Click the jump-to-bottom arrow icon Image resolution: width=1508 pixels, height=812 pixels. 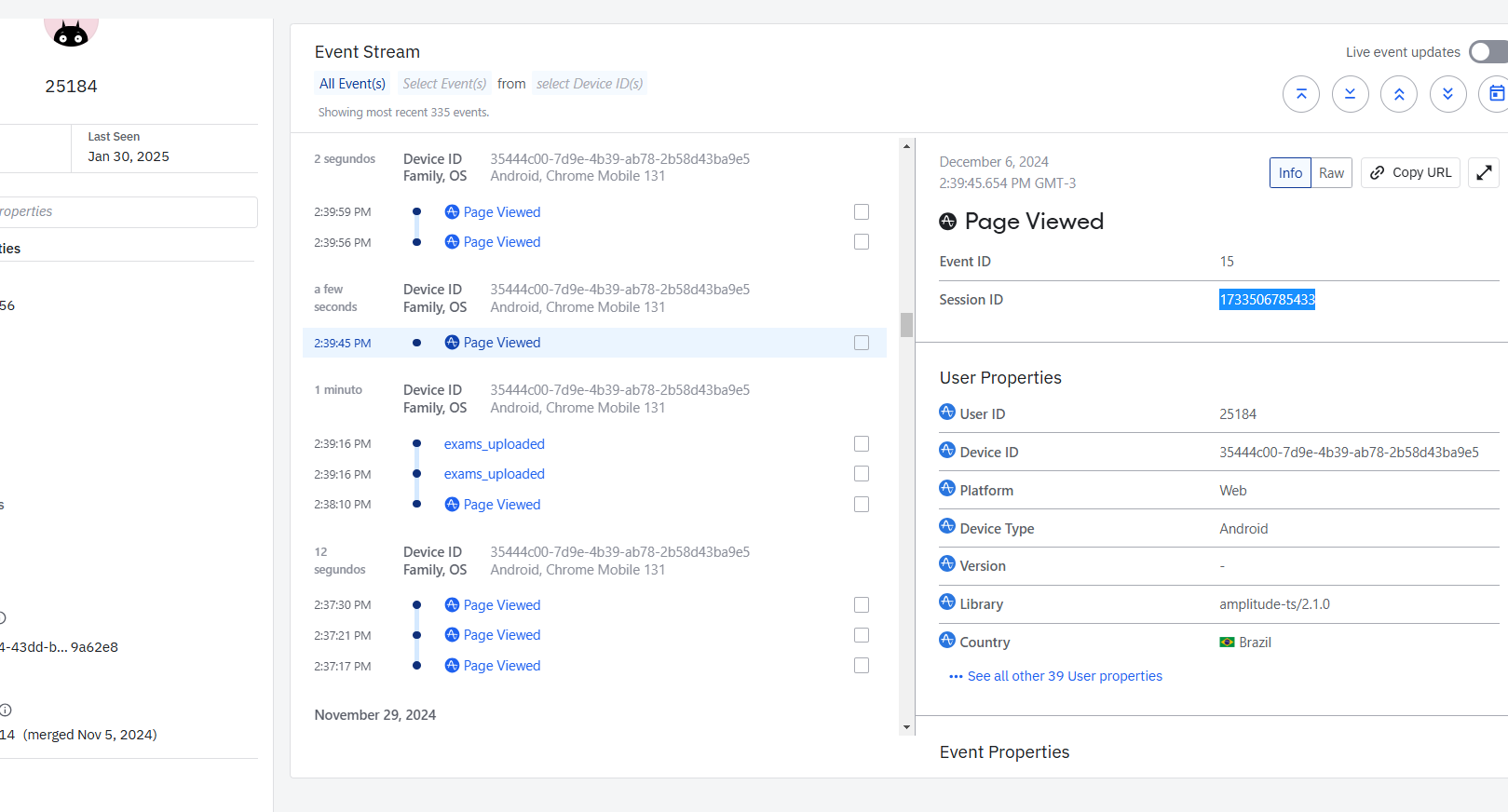(x=1350, y=94)
